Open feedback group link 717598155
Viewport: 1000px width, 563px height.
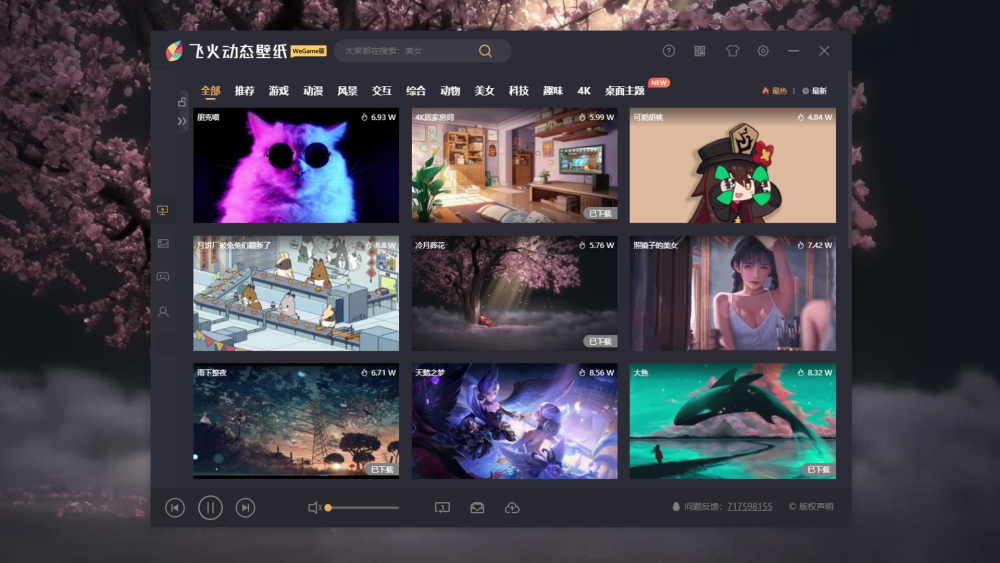(749, 506)
